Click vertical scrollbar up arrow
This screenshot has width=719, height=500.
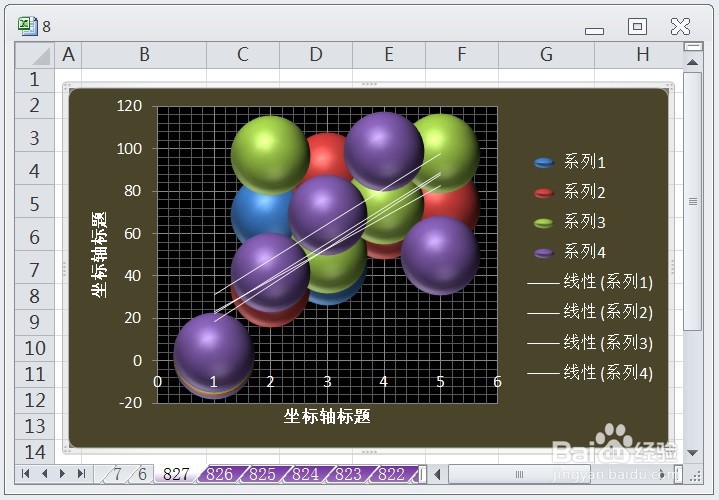[693, 62]
